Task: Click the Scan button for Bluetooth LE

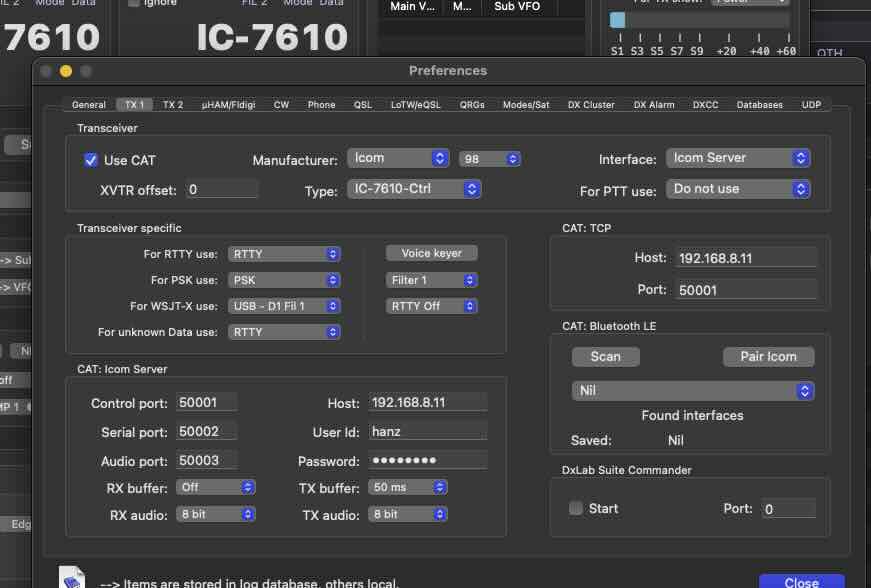Action: coord(605,357)
